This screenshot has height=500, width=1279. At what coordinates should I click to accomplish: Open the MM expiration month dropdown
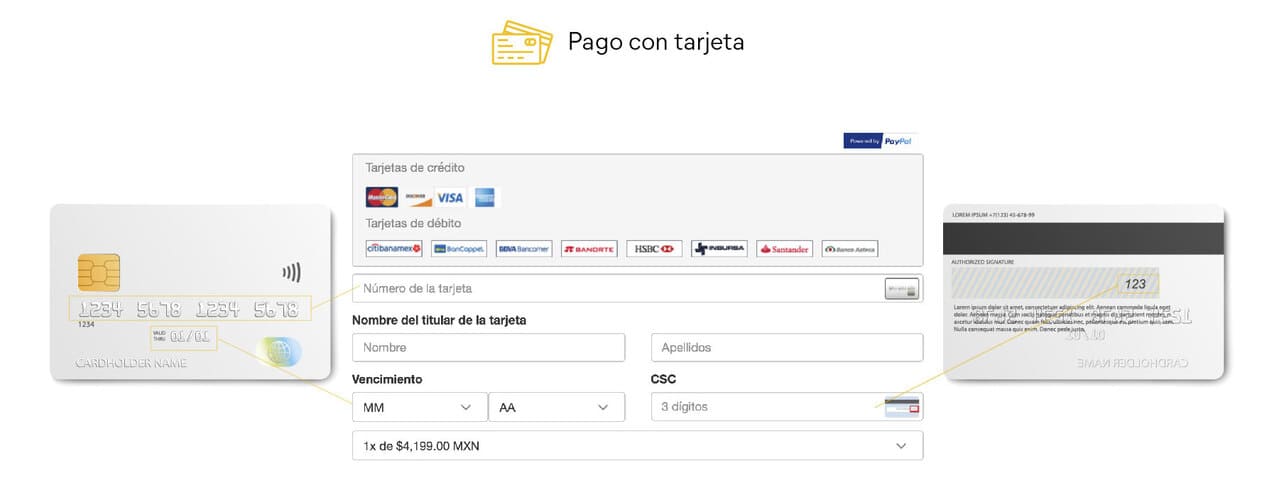pos(419,407)
